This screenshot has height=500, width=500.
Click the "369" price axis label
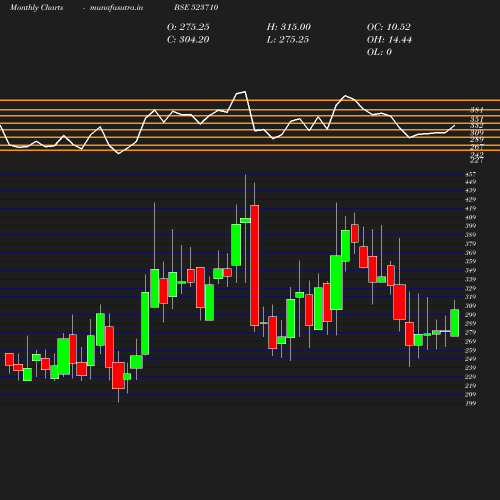(x=471, y=253)
